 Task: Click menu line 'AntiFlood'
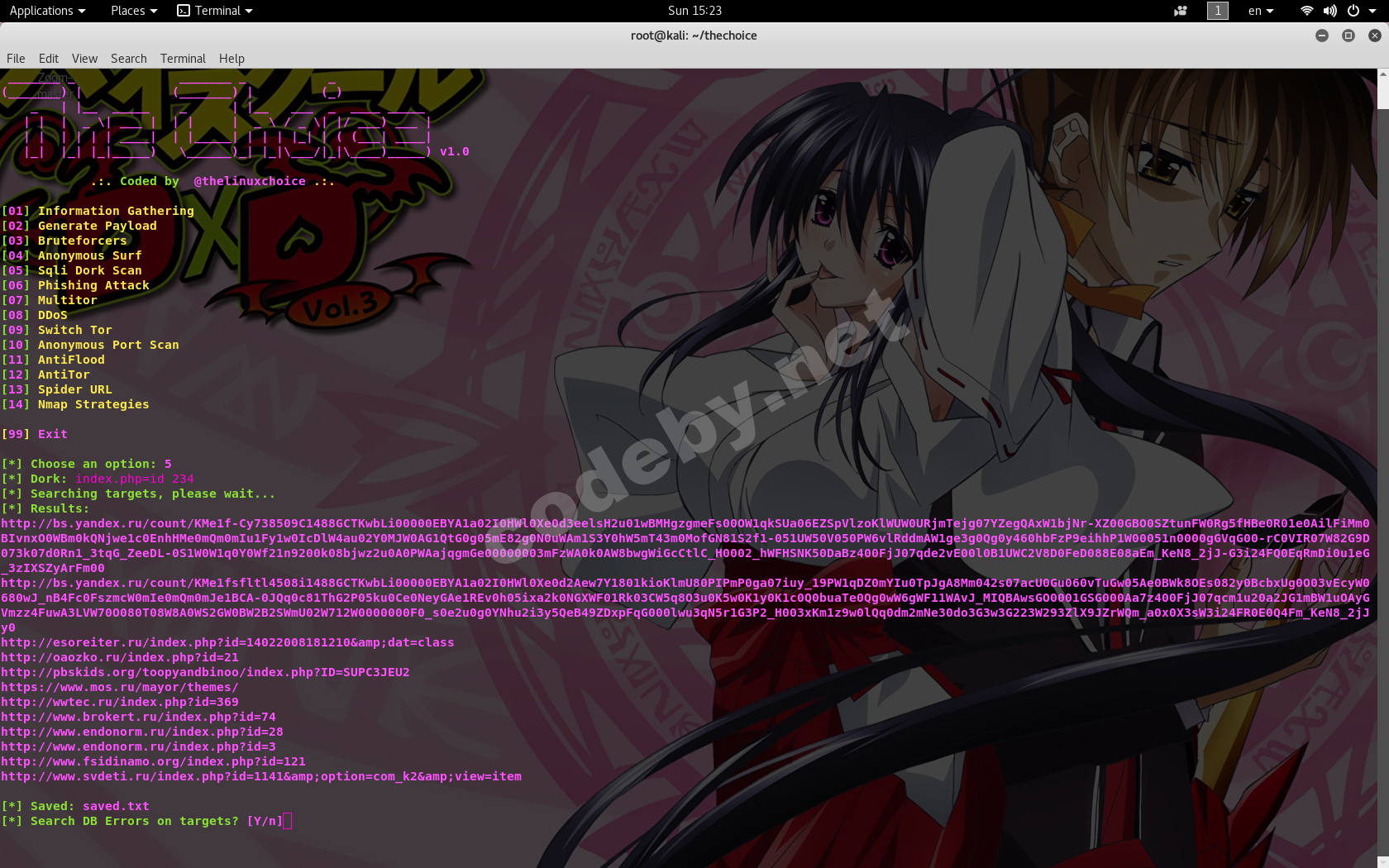pos(53,360)
